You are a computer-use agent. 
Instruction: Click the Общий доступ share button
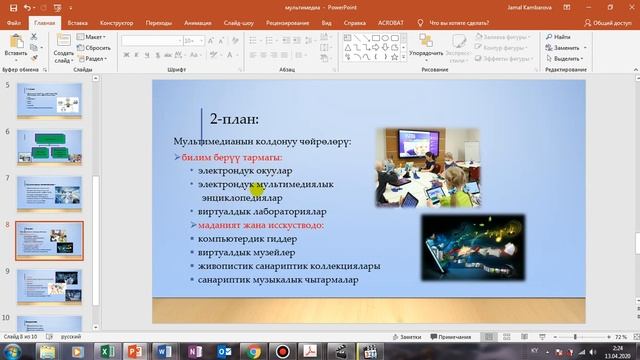point(608,23)
